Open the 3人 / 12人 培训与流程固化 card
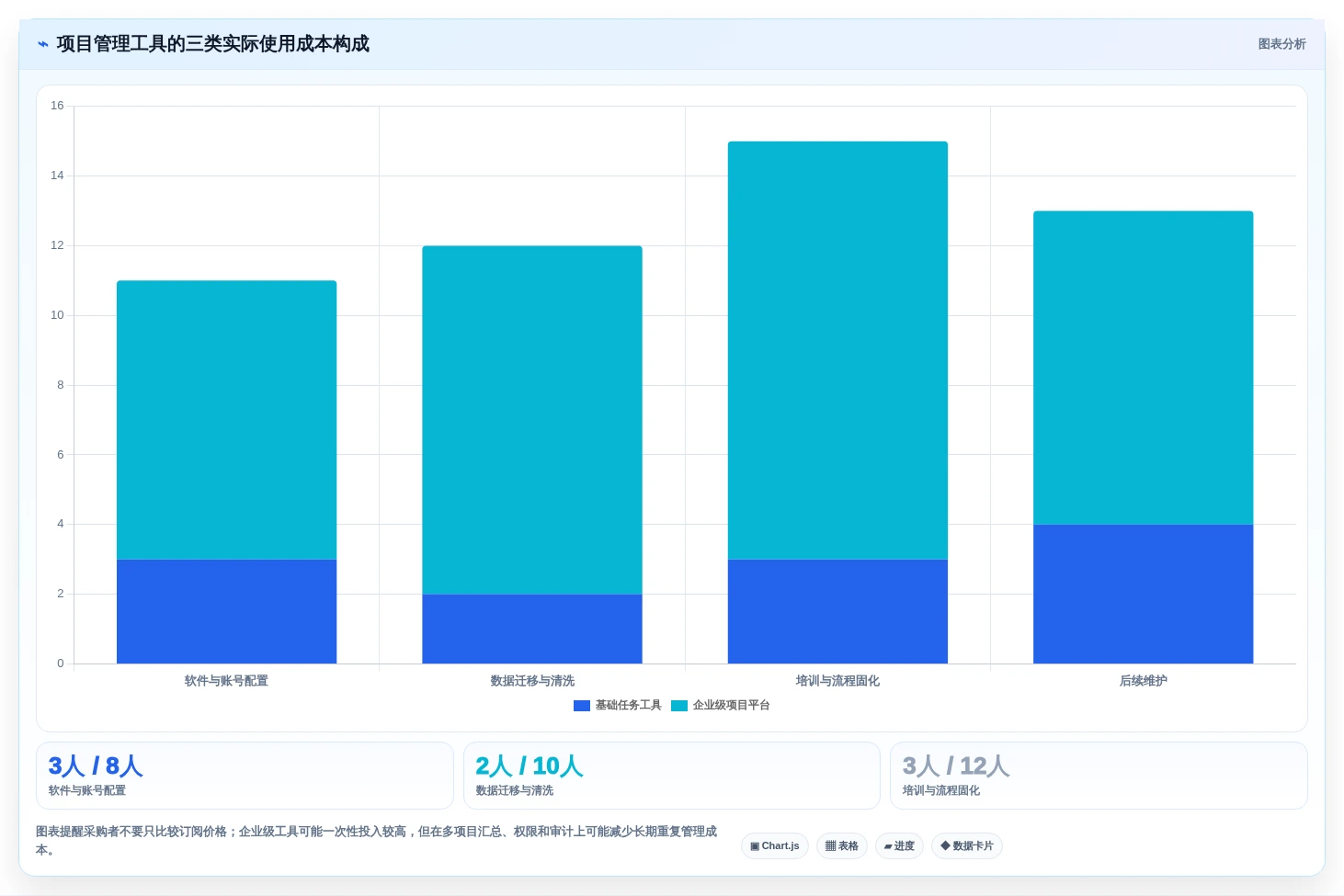The width and height of the screenshot is (1344, 896). point(1099,776)
